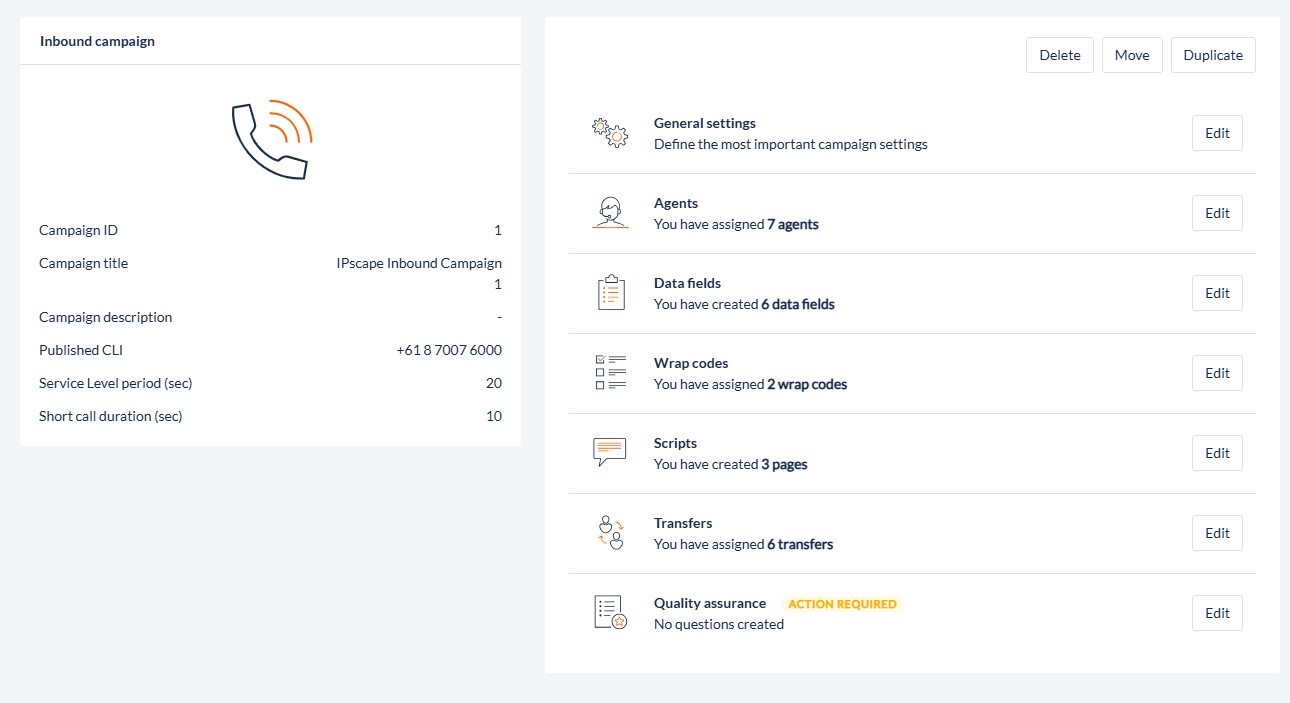Viewport: 1290px width, 703px height.
Task: Click the Scripts speech bubble icon
Action: [610, 452]
